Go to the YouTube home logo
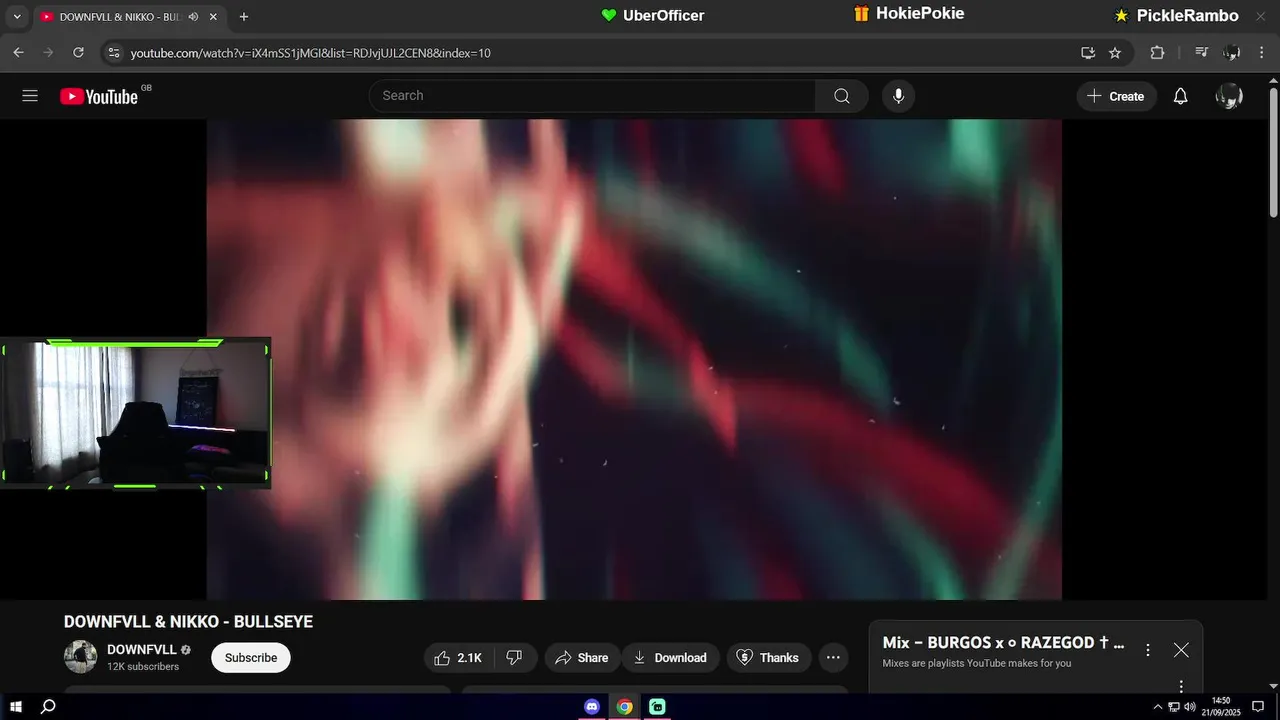The height and width of the screenshot is (720, 1280). tap(98, 96)
